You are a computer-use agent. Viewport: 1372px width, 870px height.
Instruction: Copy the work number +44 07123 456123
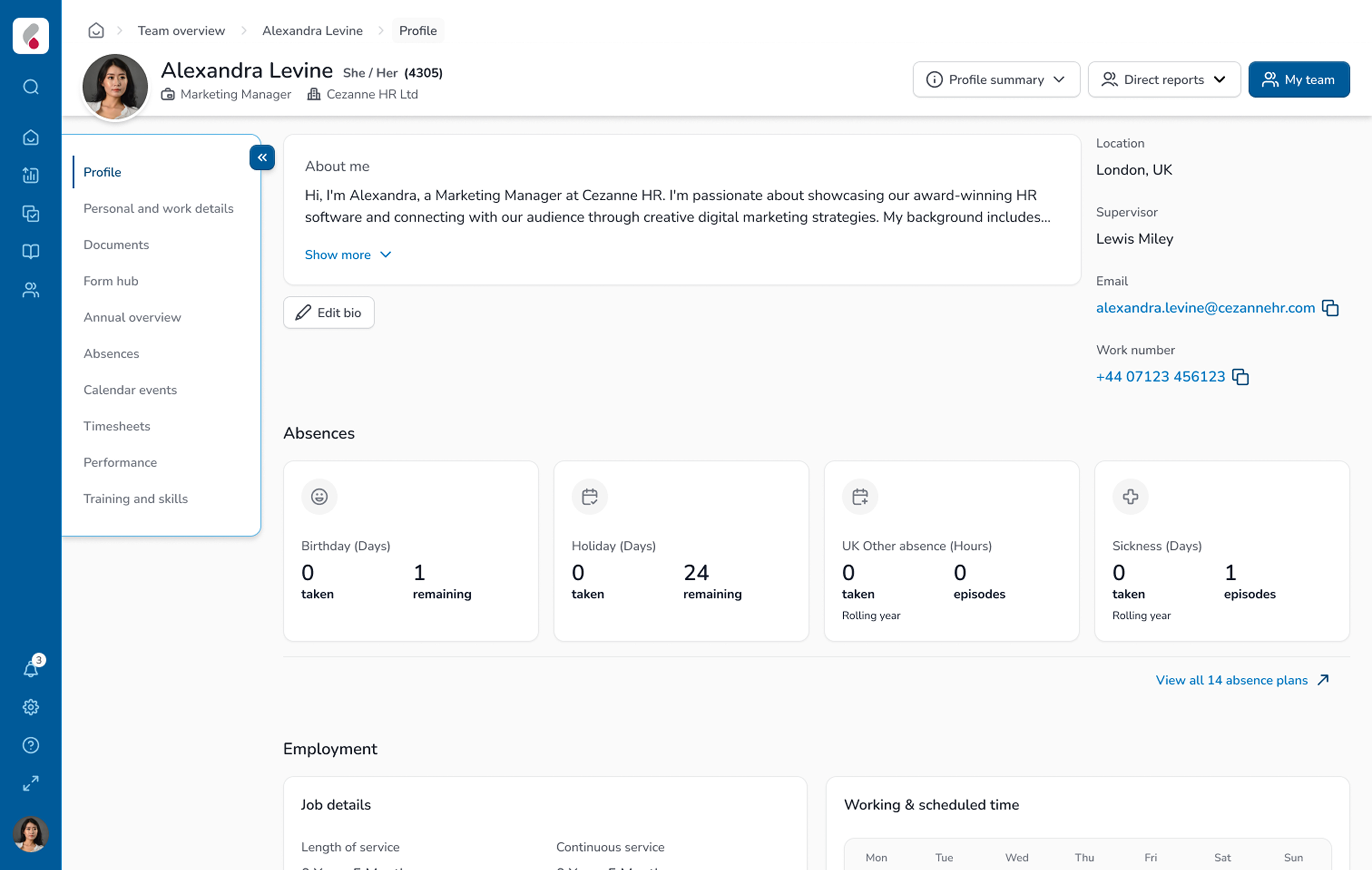click(1240, 377)
